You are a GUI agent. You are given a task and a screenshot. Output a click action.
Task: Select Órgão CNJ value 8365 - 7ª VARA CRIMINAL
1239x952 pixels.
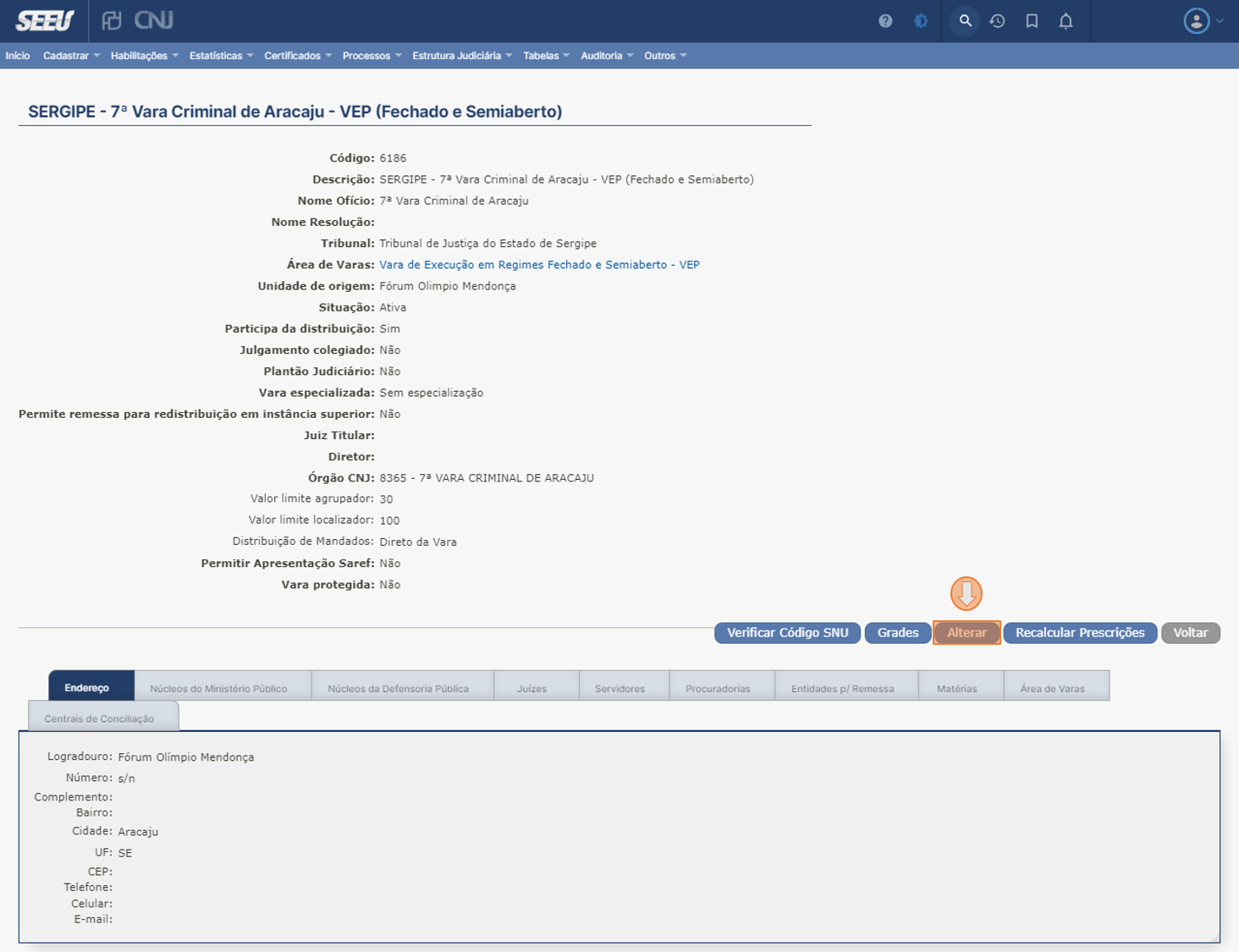[x=487, y=478]
